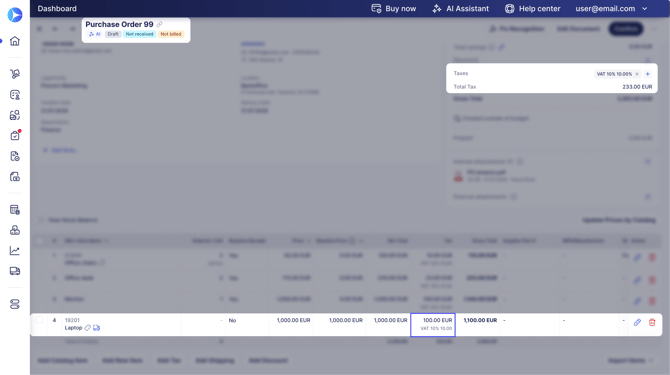The image size is (670, 375).
Task: Open the shopping cart sidebar icon
Action: click(x=15, y=74)
